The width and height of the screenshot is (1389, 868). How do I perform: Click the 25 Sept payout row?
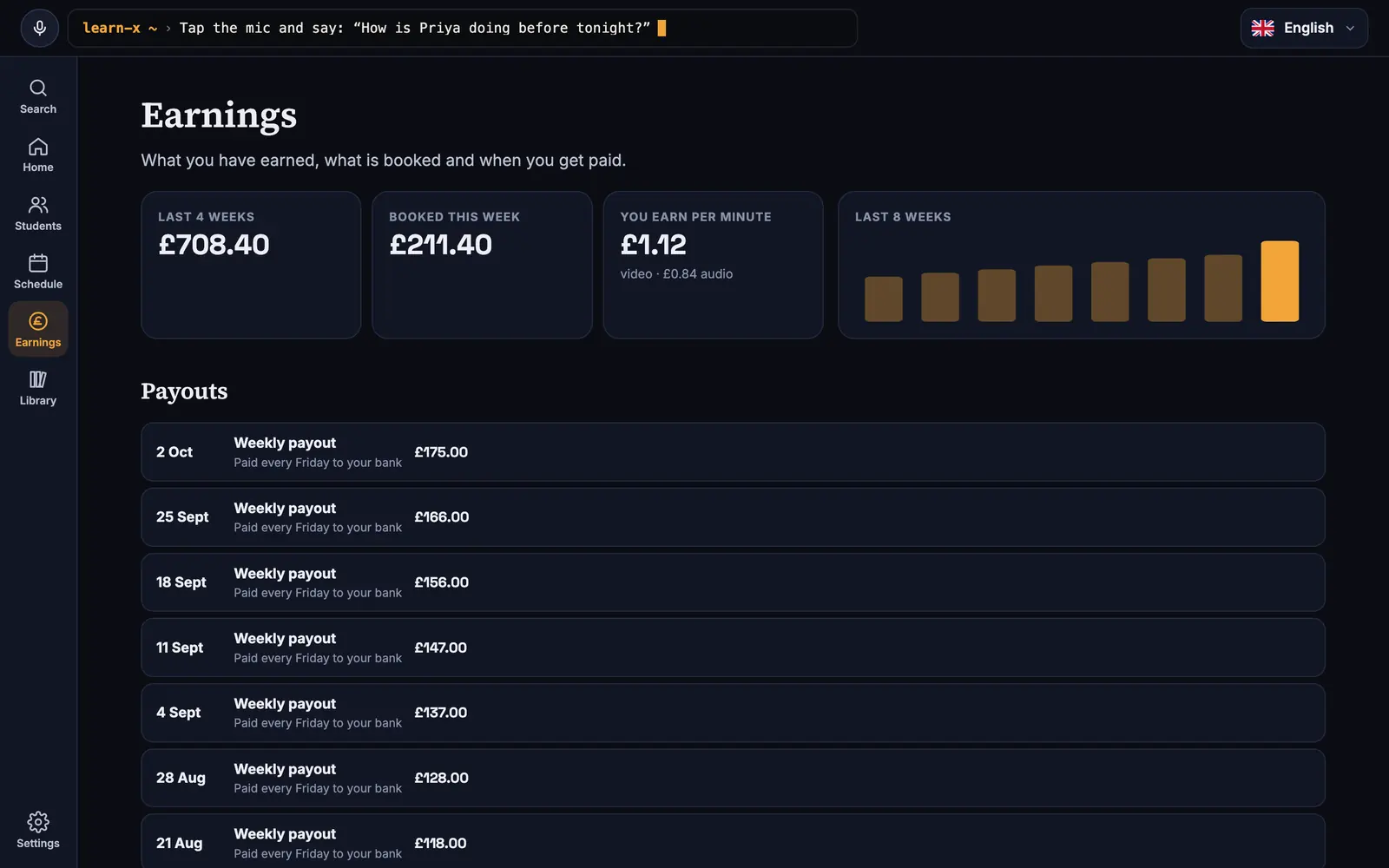(733, 517)
